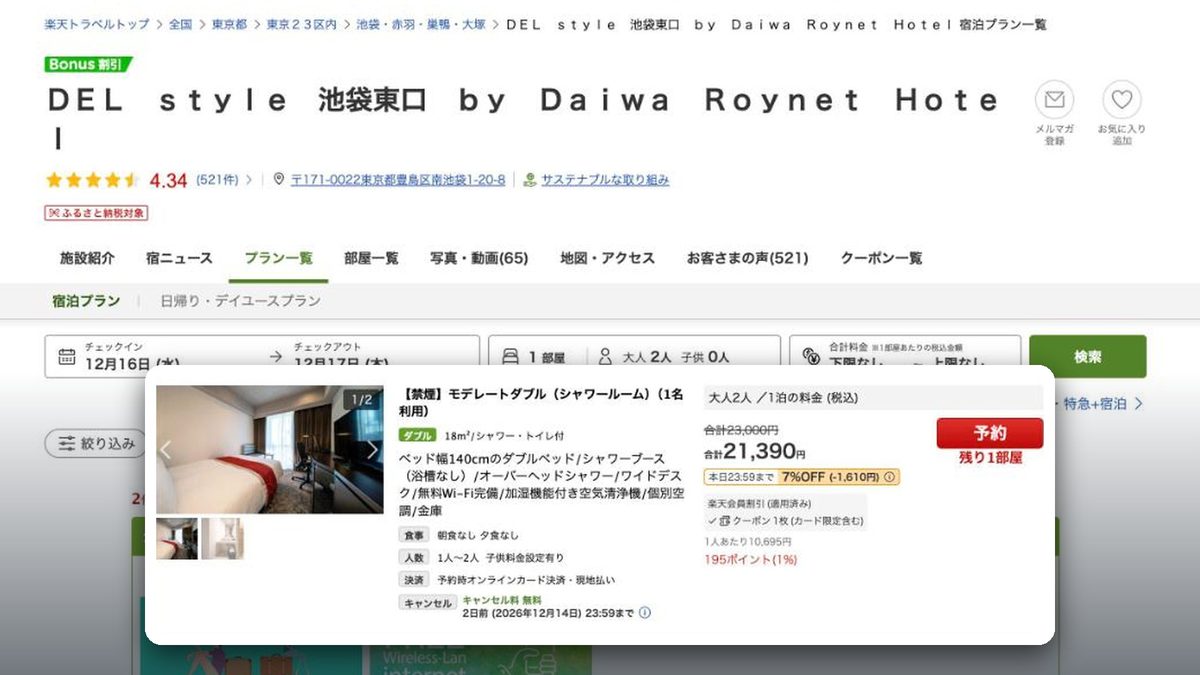The height and width of the screenshot is (675, 1200).
Task: Click the main room photo
Action: (x=270, y=449)
